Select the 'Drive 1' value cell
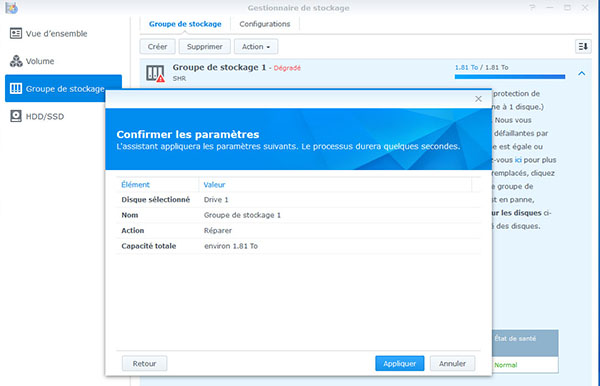 (x=216, y=200)
